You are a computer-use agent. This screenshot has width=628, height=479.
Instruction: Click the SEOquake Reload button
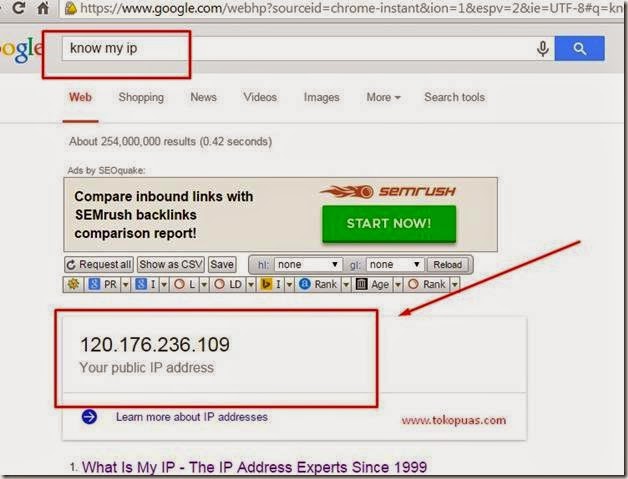tap(447, 265)
